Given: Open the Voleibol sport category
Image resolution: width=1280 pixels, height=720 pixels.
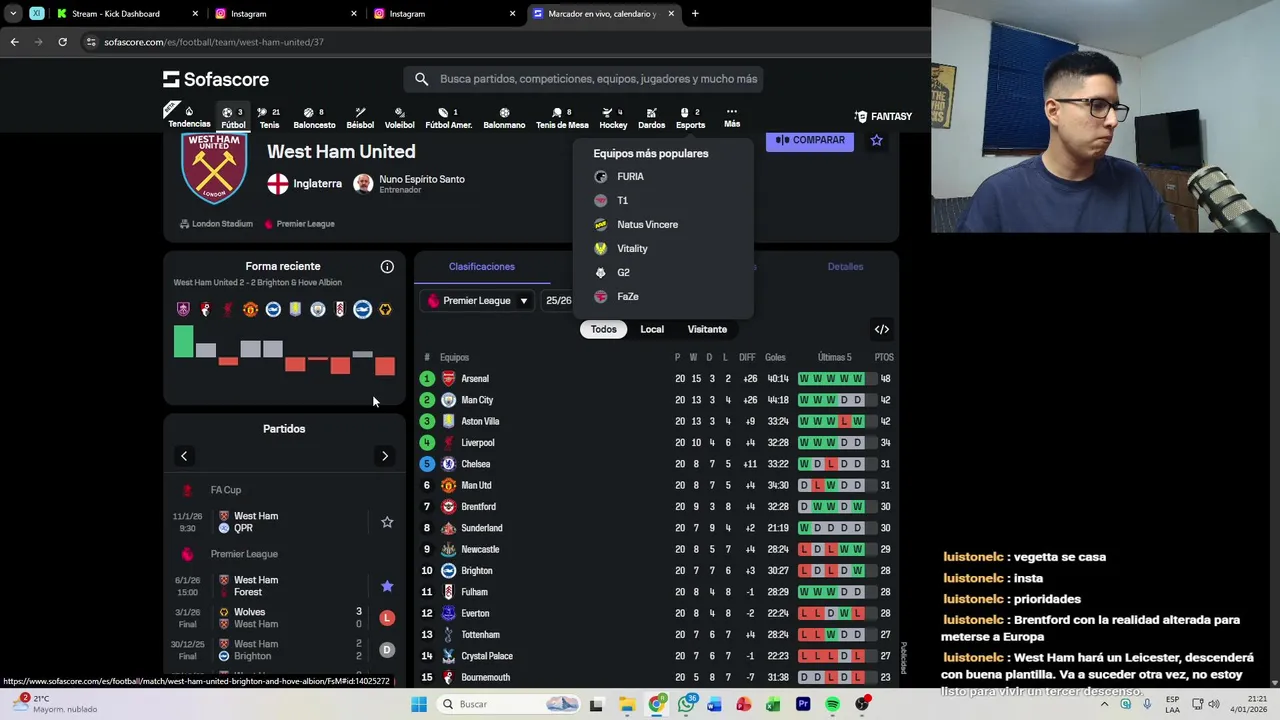Looking at the screenshot, I should tap(400, 118).
